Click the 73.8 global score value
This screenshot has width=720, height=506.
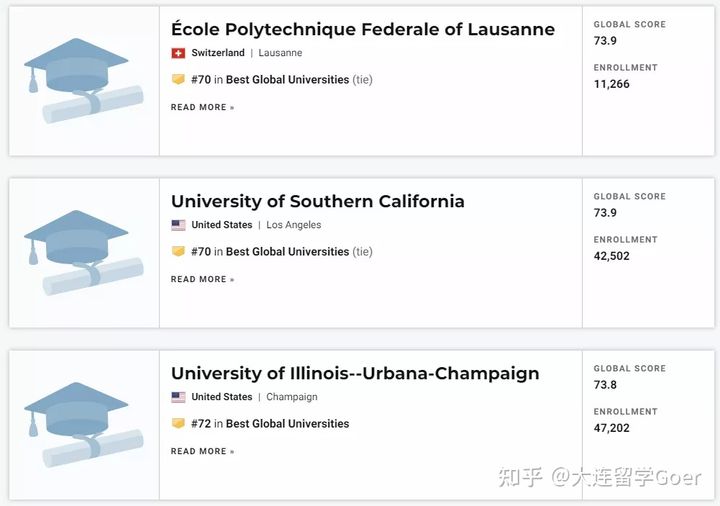pyautogui.click(x=605, y=385)
